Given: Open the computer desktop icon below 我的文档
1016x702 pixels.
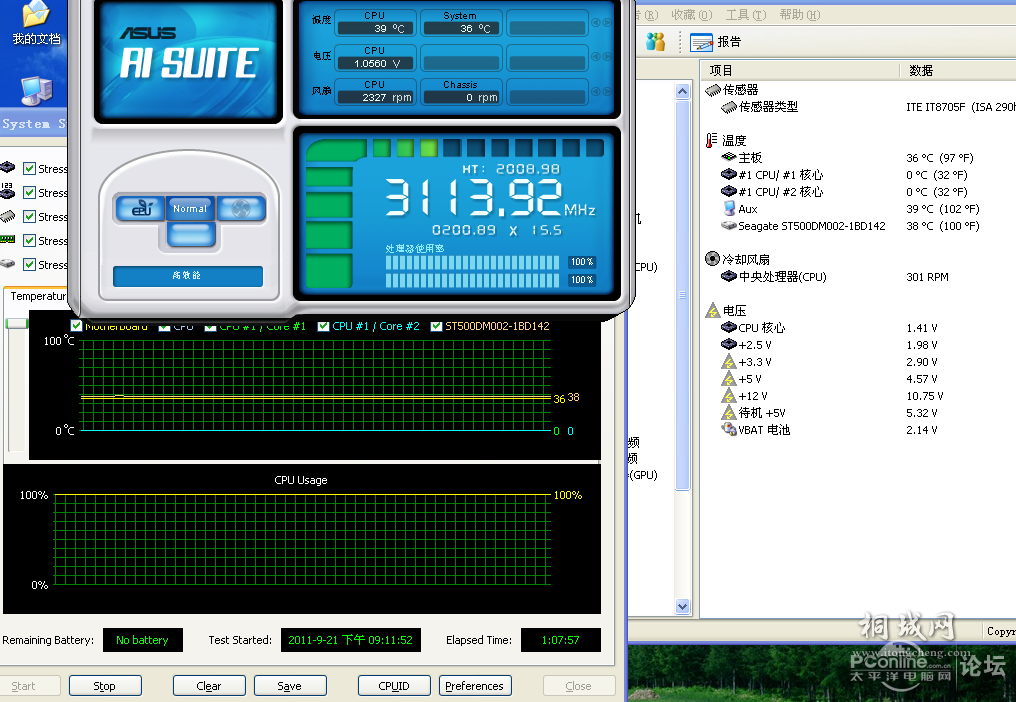Looking at the screenshot, I should pyautogui.click(x=36, y=91).
